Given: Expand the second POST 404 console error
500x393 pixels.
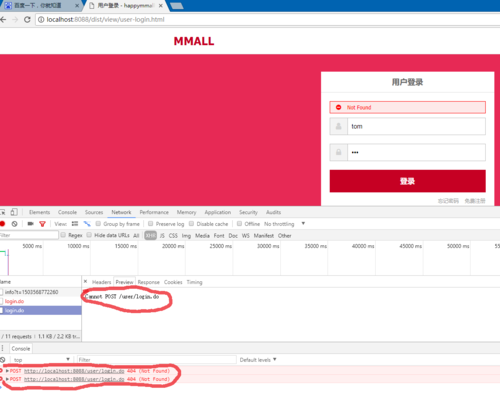Looking at the screenshot, I should pos(7,379).
